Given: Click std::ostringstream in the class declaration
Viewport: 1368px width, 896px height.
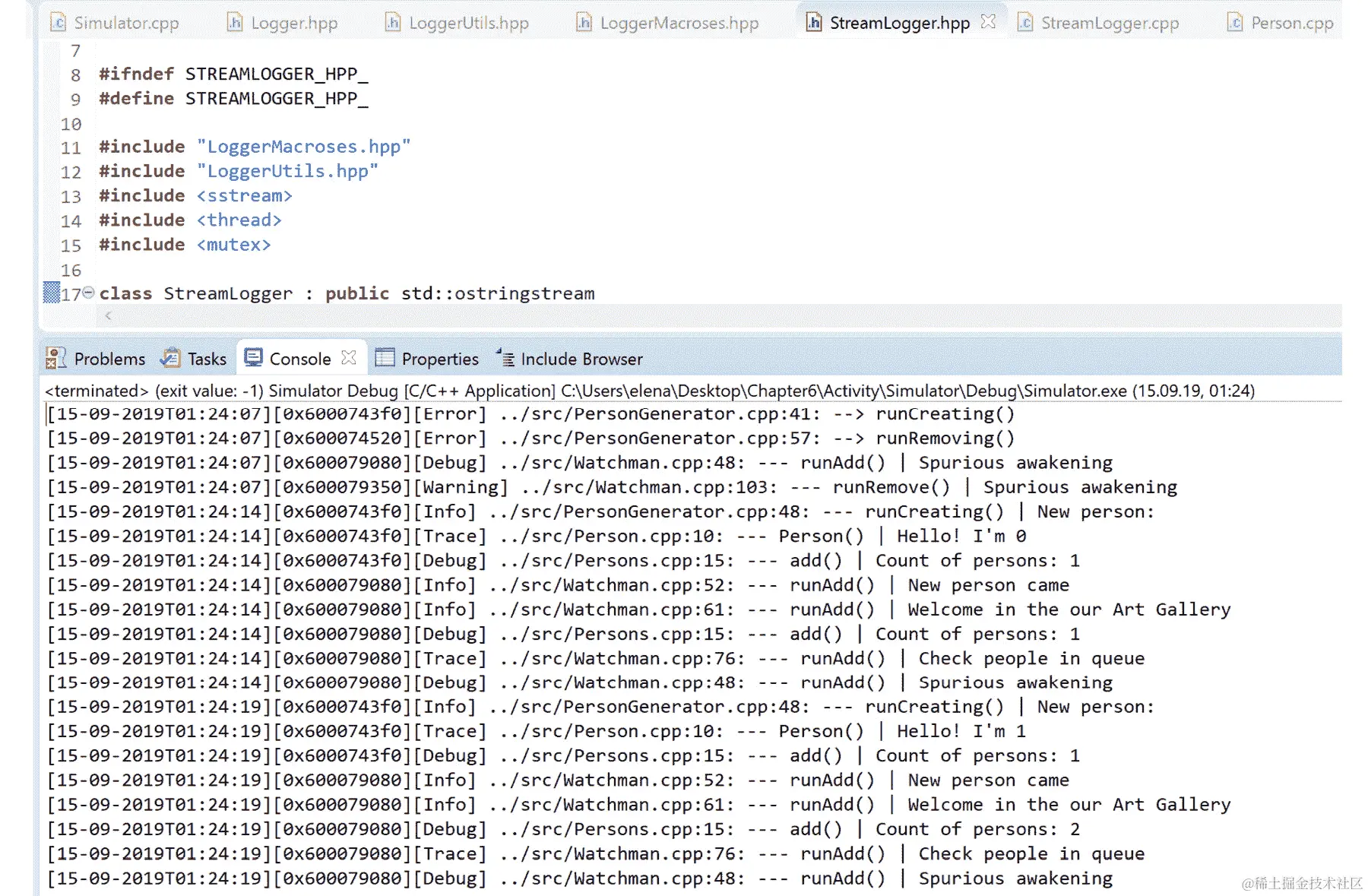Looking at the screenshot, I should tap(498, 293).
